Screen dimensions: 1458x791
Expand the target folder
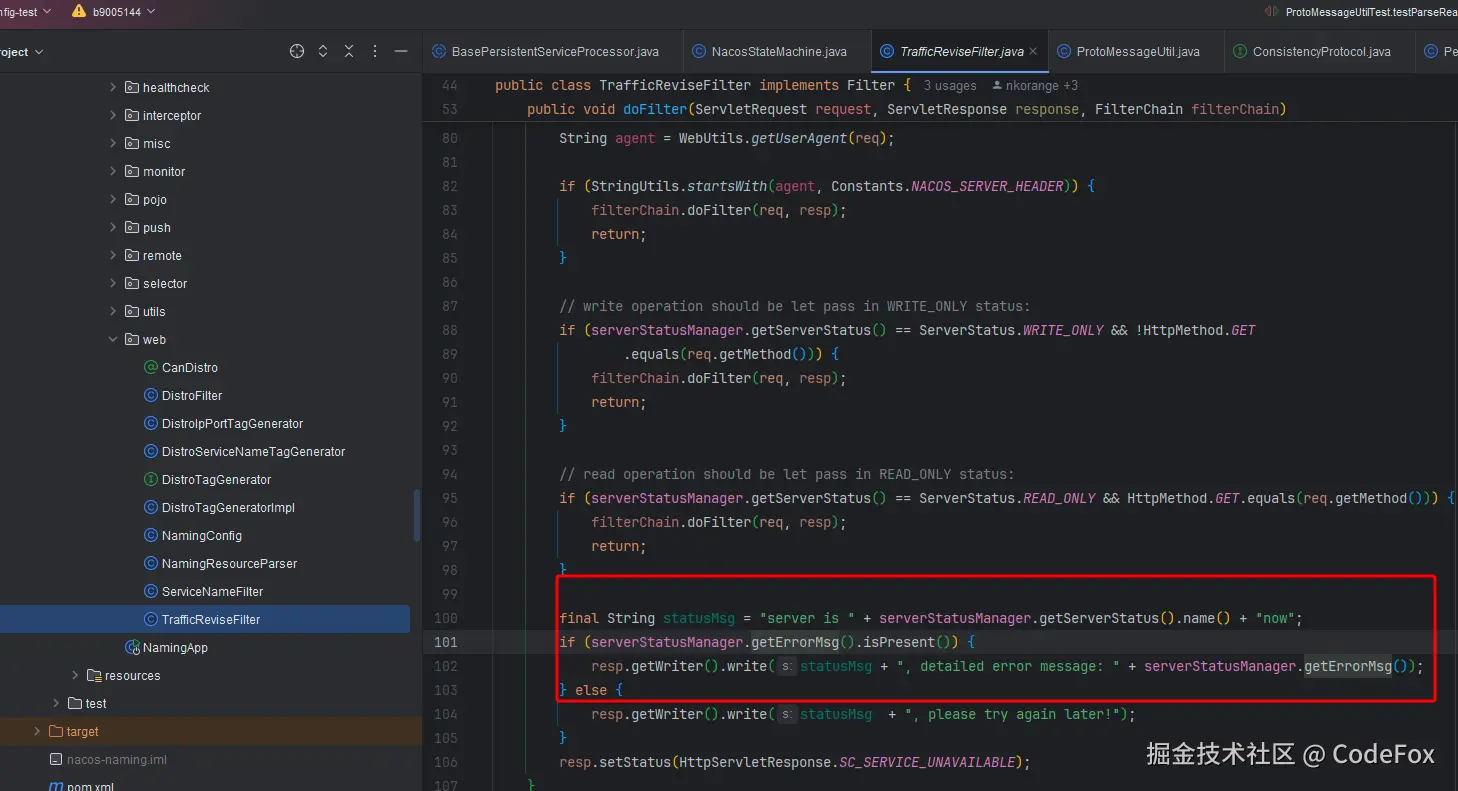tap(38, 732)
